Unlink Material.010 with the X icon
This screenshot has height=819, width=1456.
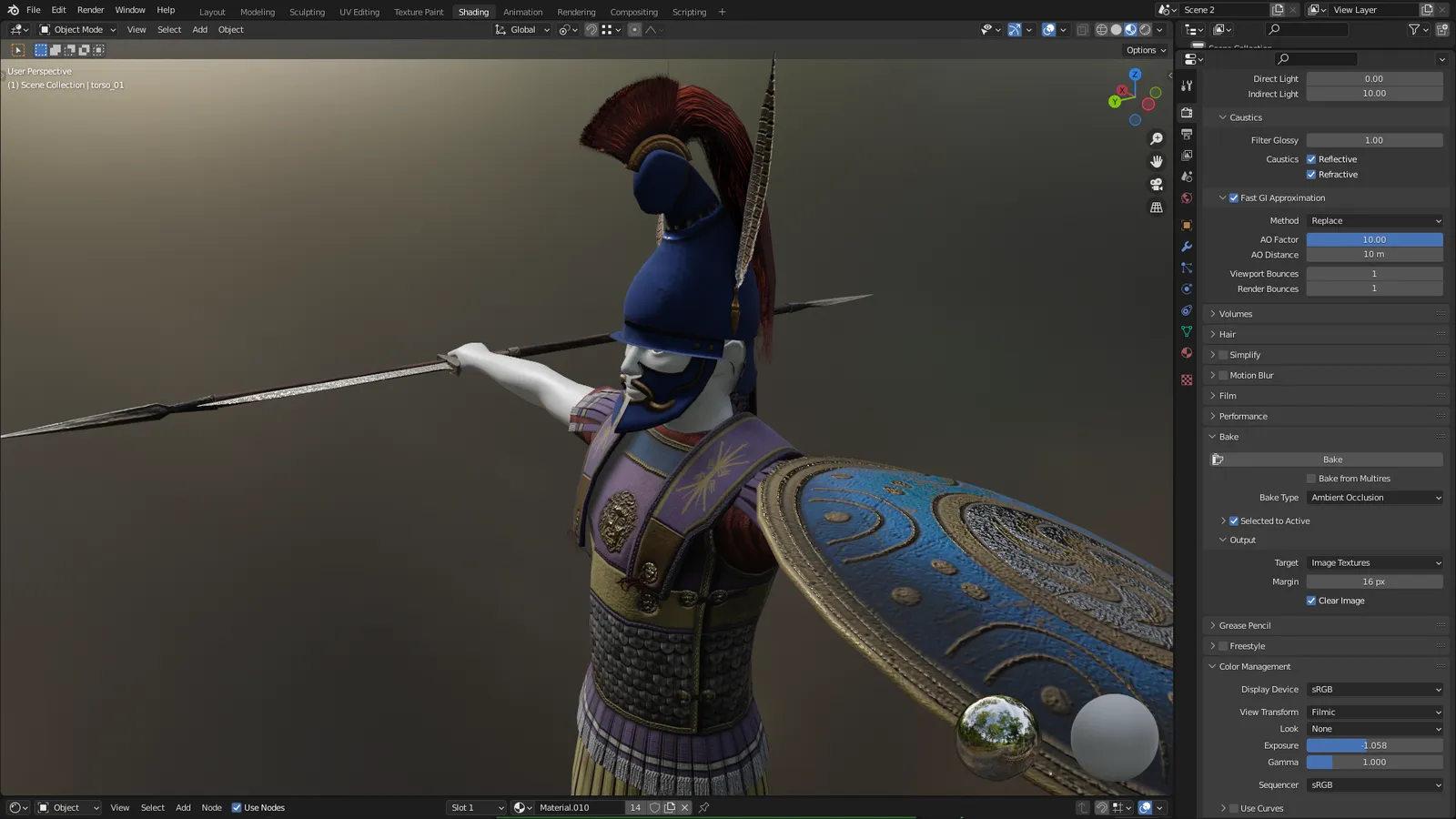click(685, 807)
